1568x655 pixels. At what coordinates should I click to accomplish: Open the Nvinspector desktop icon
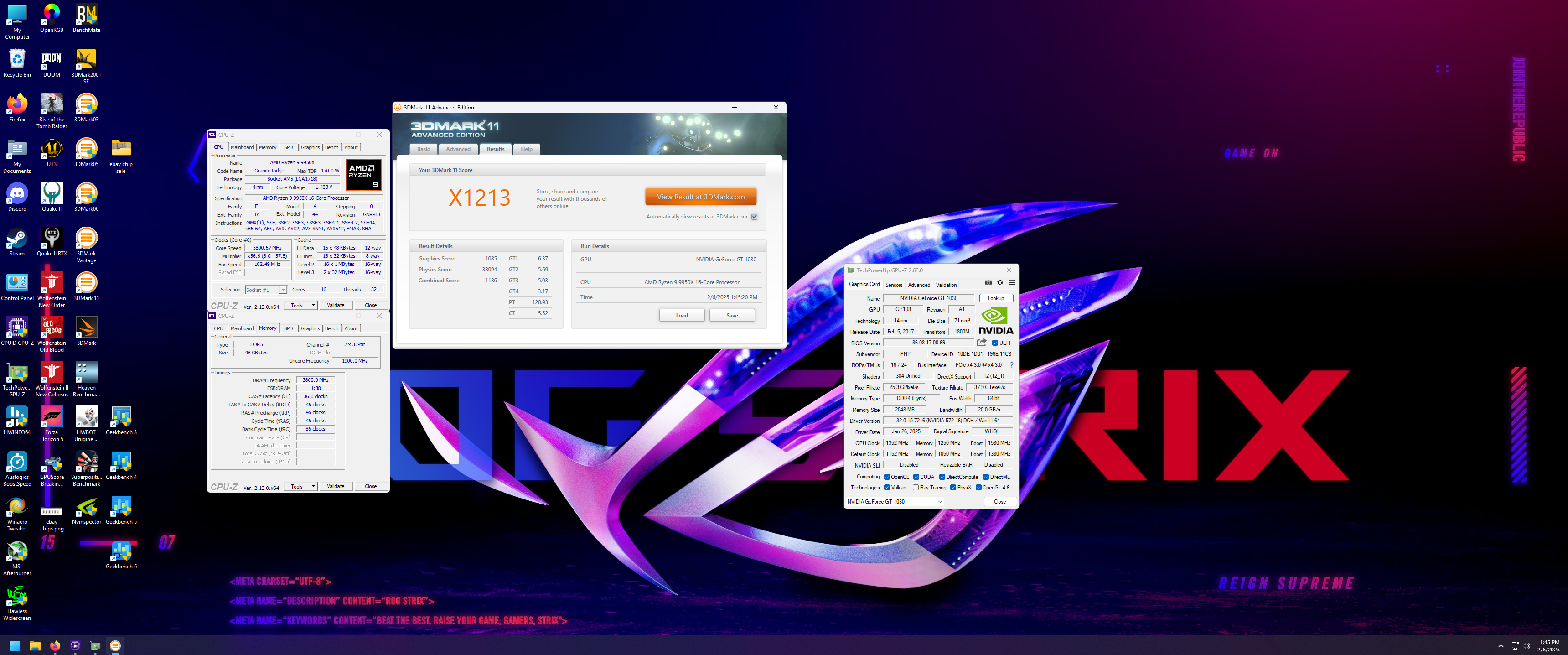pos(87,510)
